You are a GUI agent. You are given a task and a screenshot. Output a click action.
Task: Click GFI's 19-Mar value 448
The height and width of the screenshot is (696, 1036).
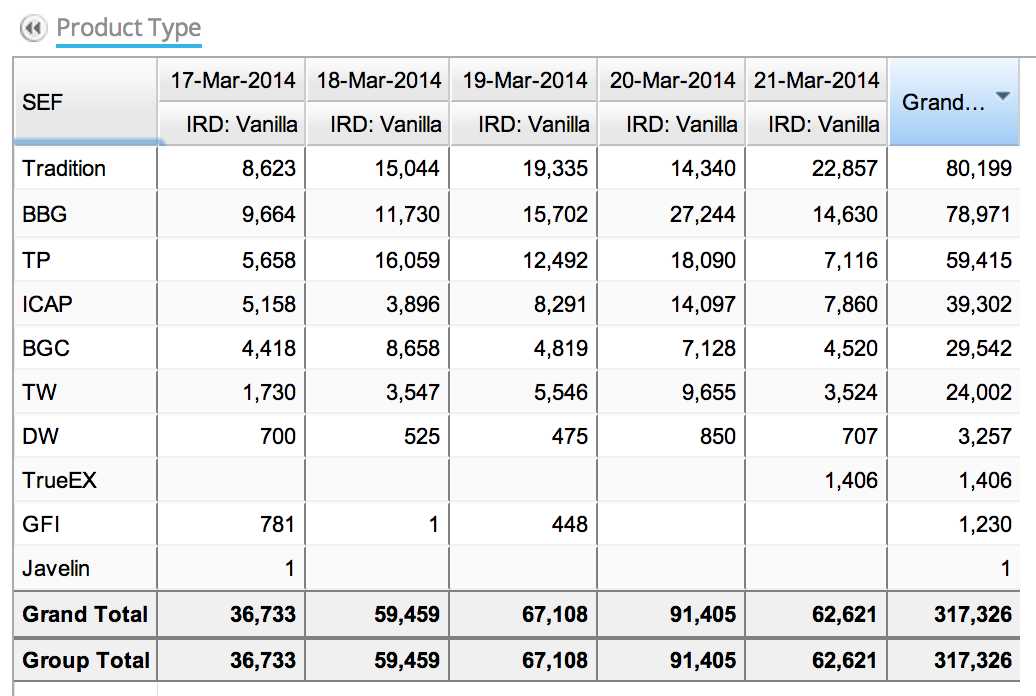(x=570, y=524)
